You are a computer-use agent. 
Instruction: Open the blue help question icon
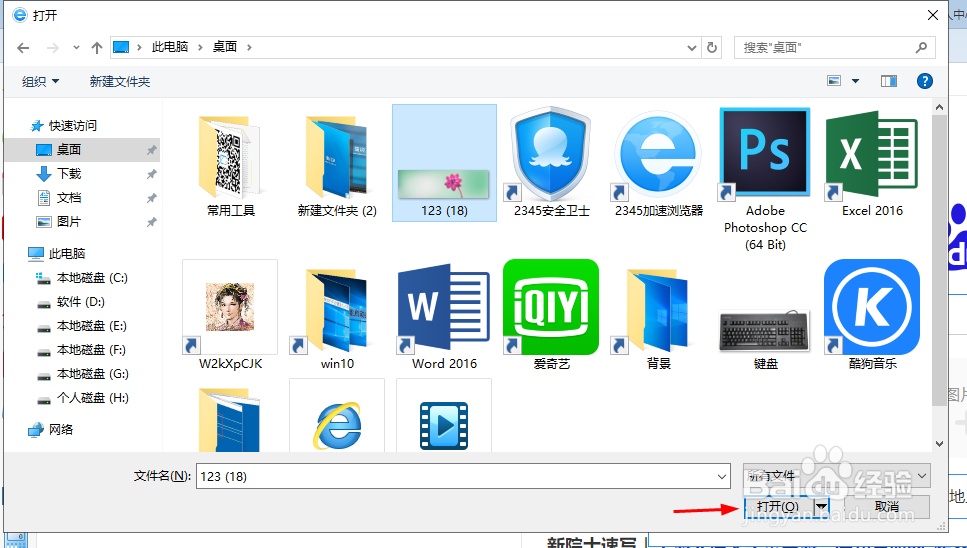924,81
